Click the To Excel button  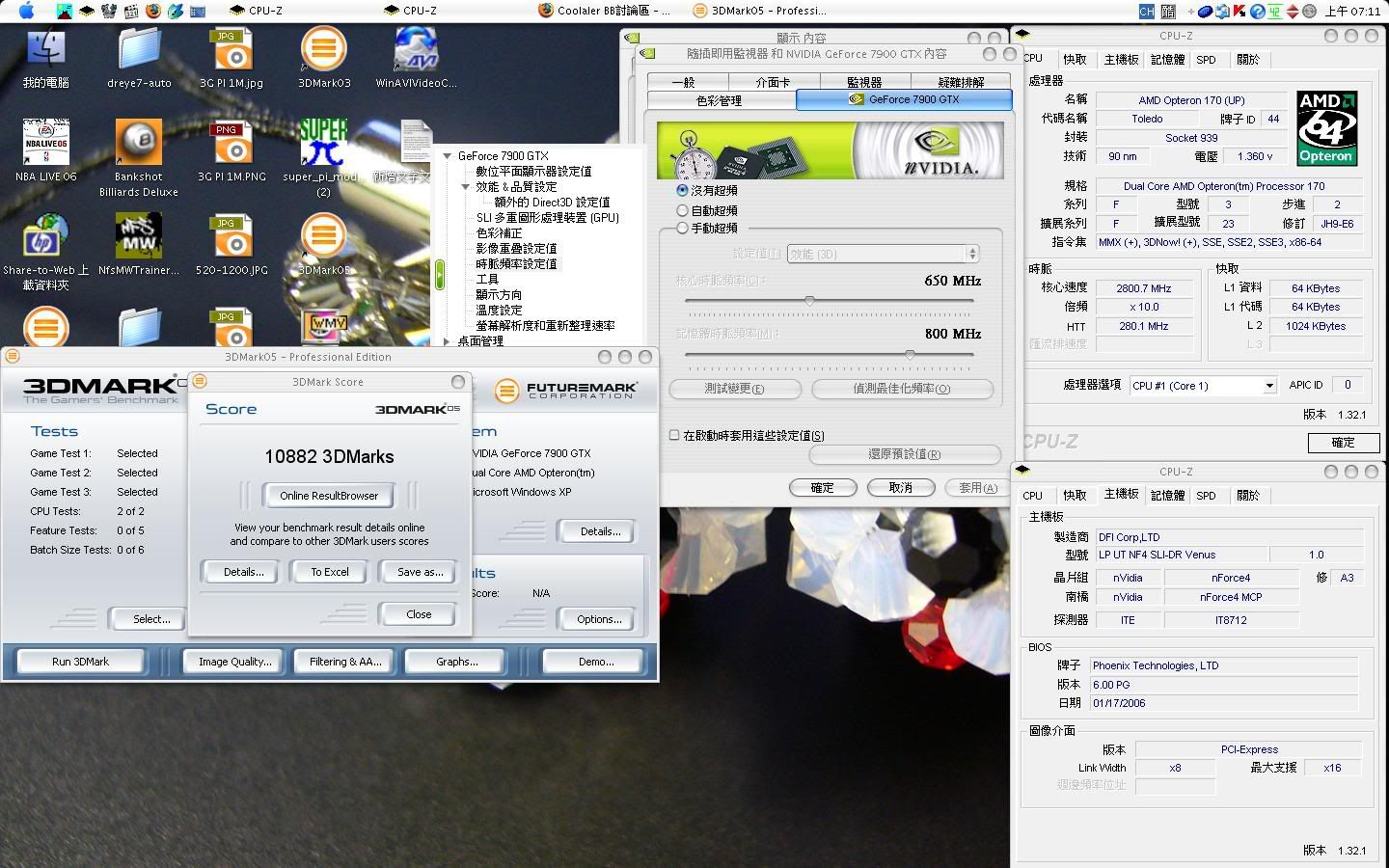coord(330,572)
